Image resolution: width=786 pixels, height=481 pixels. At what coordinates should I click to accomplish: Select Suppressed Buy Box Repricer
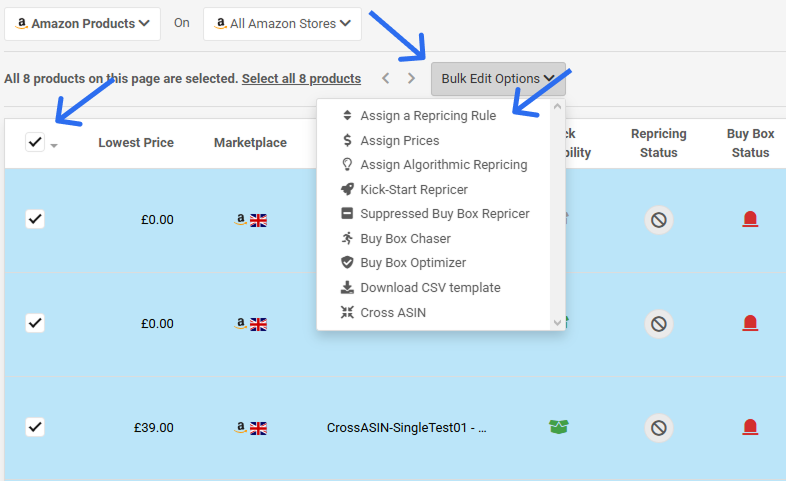pos(445,214)
